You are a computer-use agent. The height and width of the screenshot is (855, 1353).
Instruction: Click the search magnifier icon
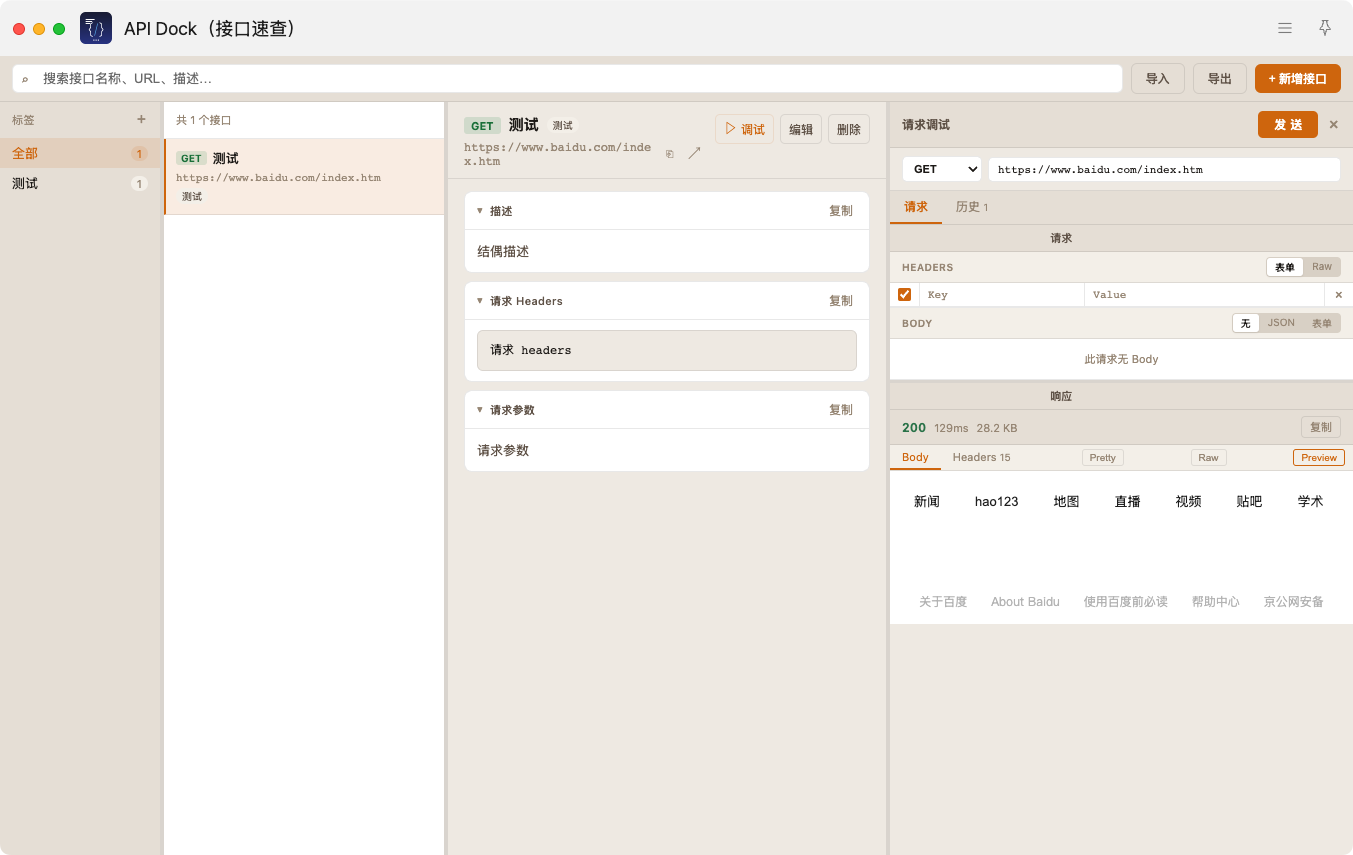[25, 79]
